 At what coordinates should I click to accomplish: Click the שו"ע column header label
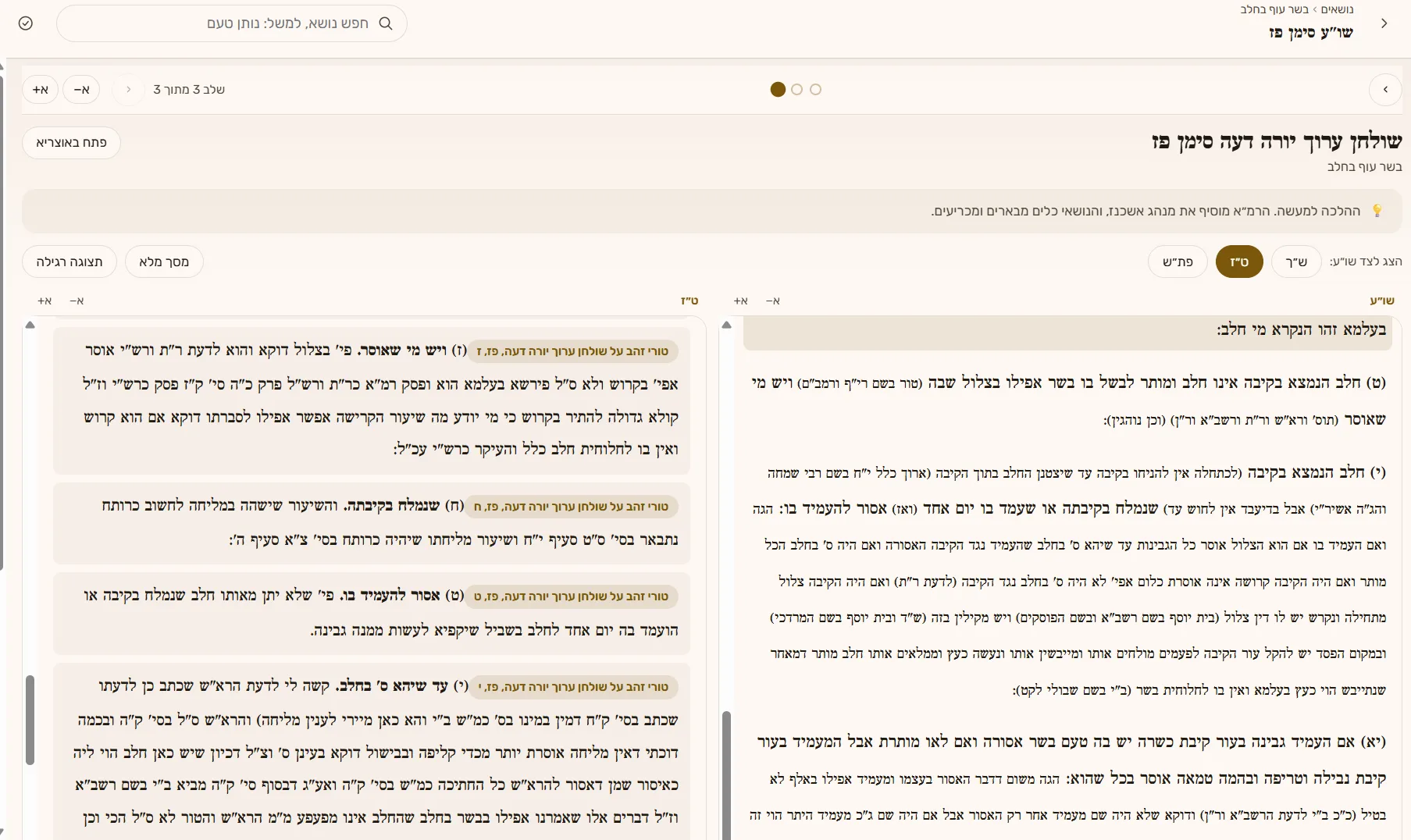tap(1382, 301)
